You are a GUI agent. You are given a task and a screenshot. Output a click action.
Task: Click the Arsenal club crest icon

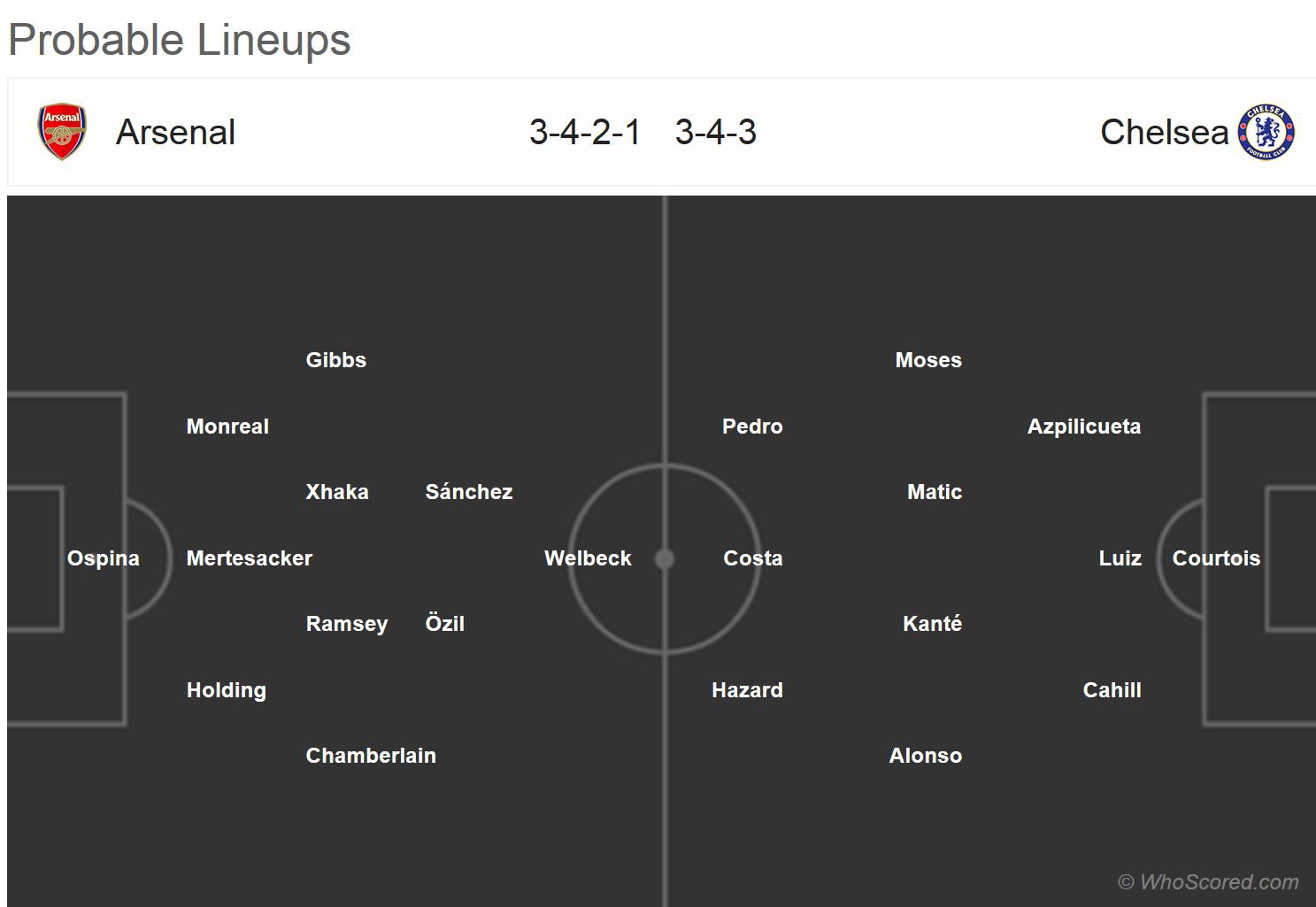coord(62,132)
